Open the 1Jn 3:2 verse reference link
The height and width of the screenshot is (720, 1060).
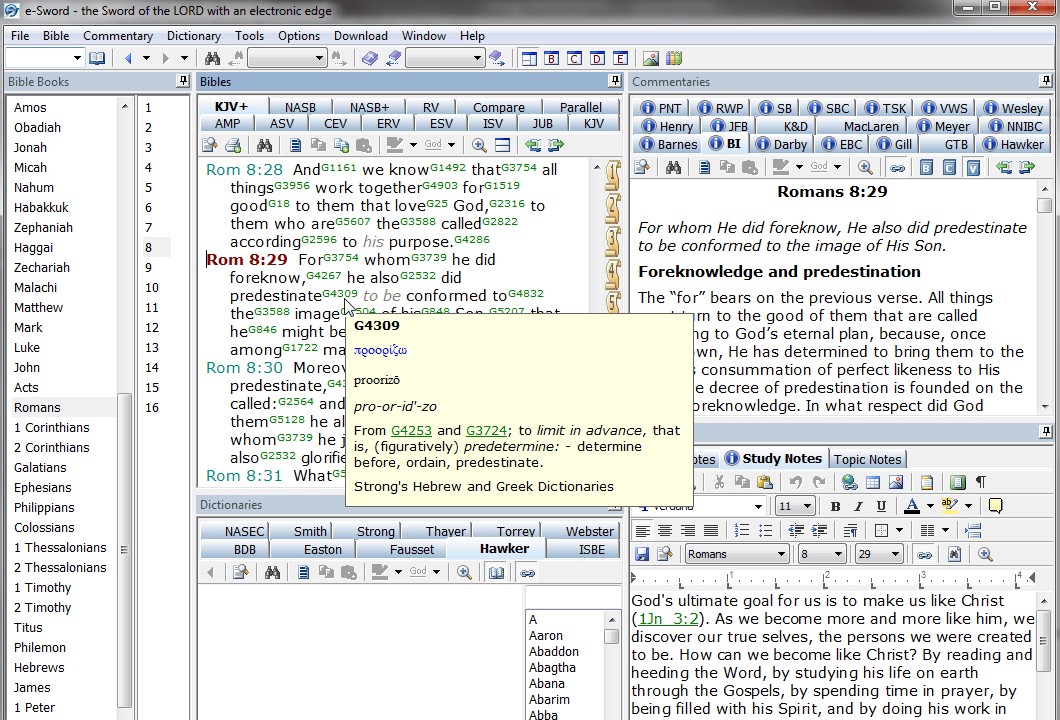pyautogui.click(x=666, y=619)
